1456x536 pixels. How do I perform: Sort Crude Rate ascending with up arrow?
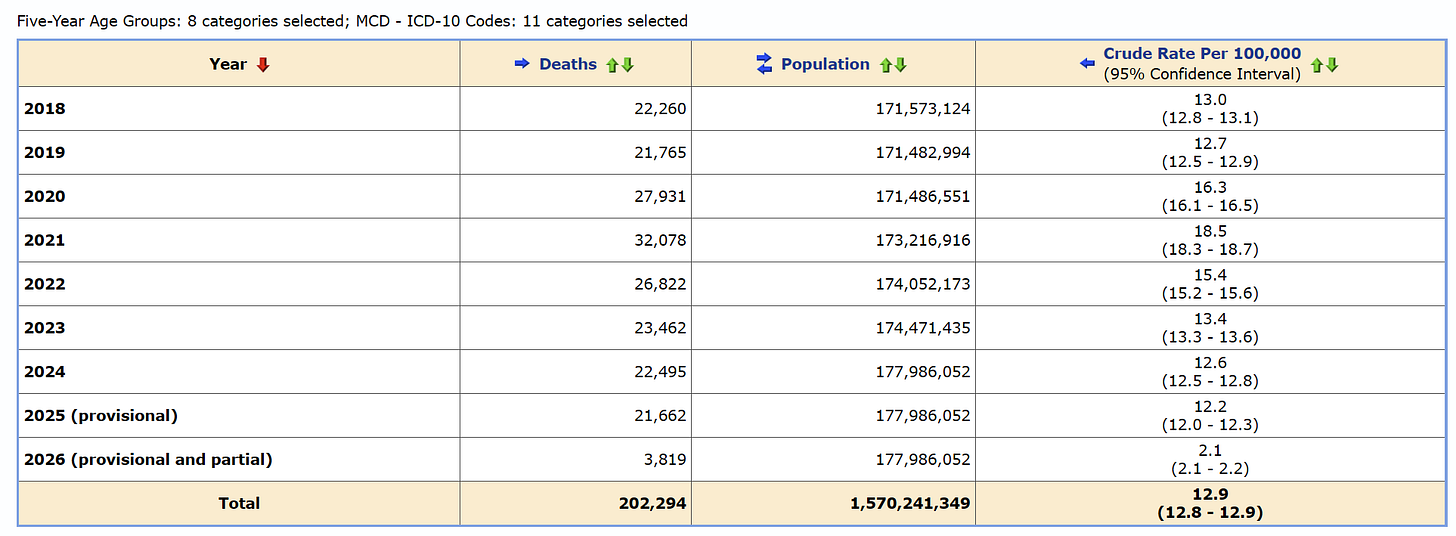[1317, 65]
